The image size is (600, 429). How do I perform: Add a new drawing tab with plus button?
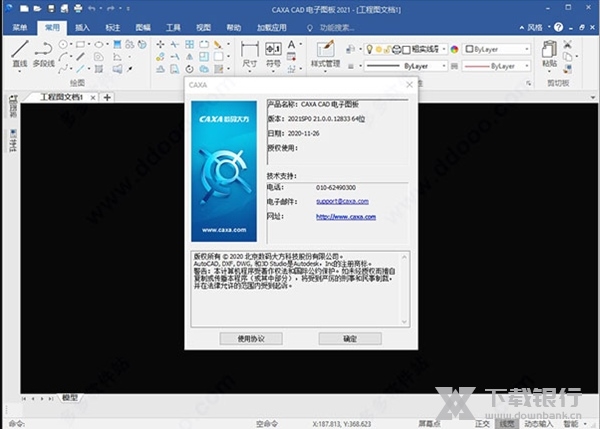click(107, 97)
